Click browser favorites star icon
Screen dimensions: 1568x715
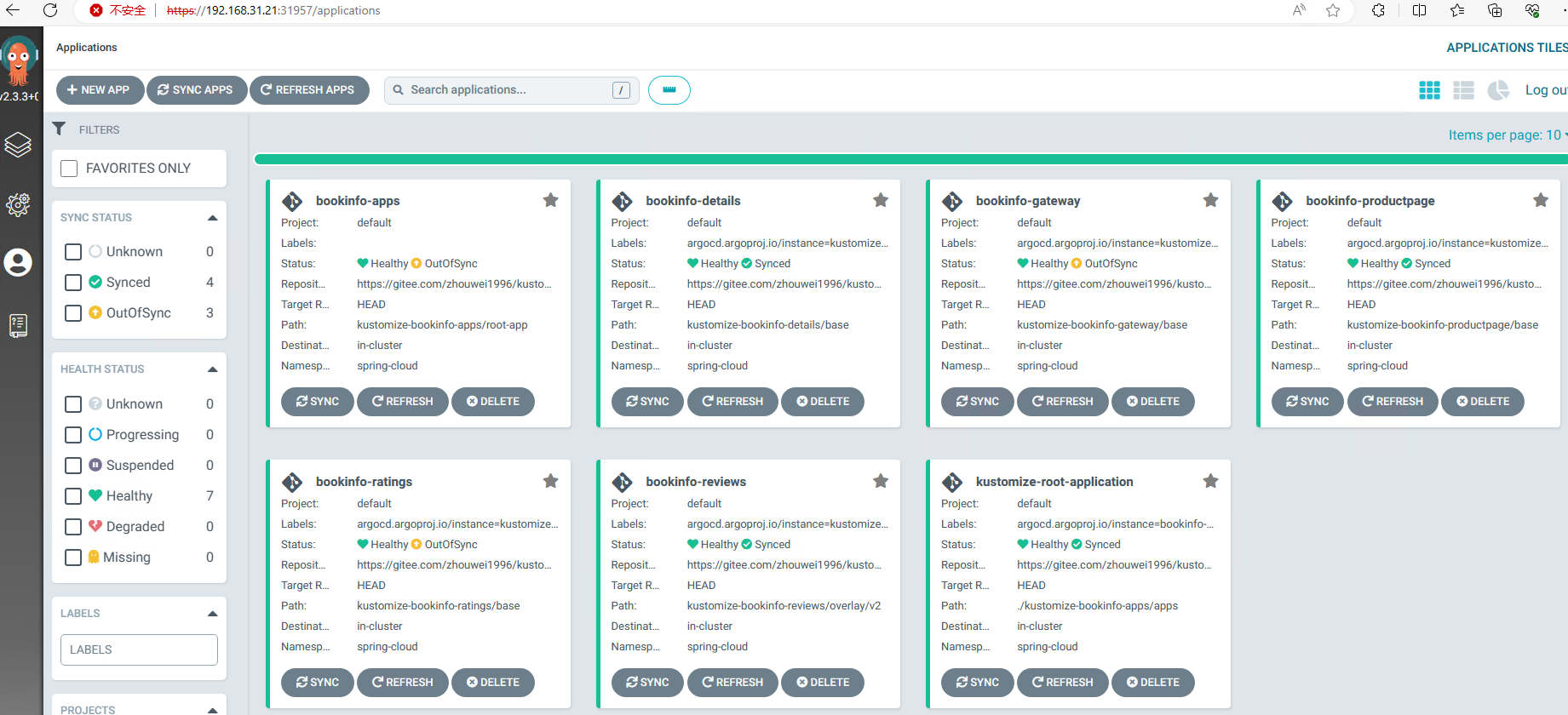point(1333,10)
